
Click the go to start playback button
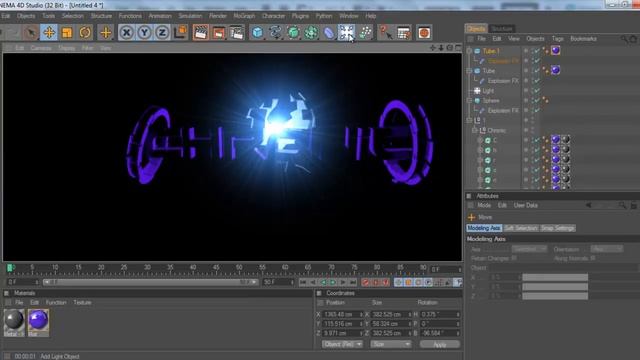[x=302, y=282]
